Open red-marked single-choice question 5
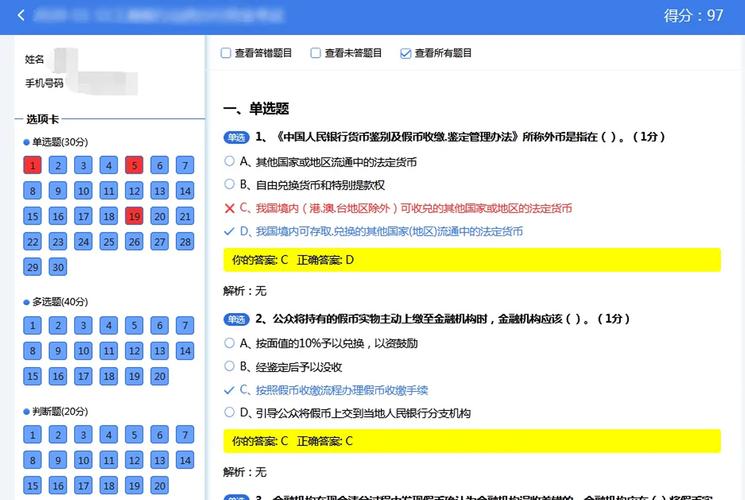This screenshot has height=500, width=745. (134, 165)
